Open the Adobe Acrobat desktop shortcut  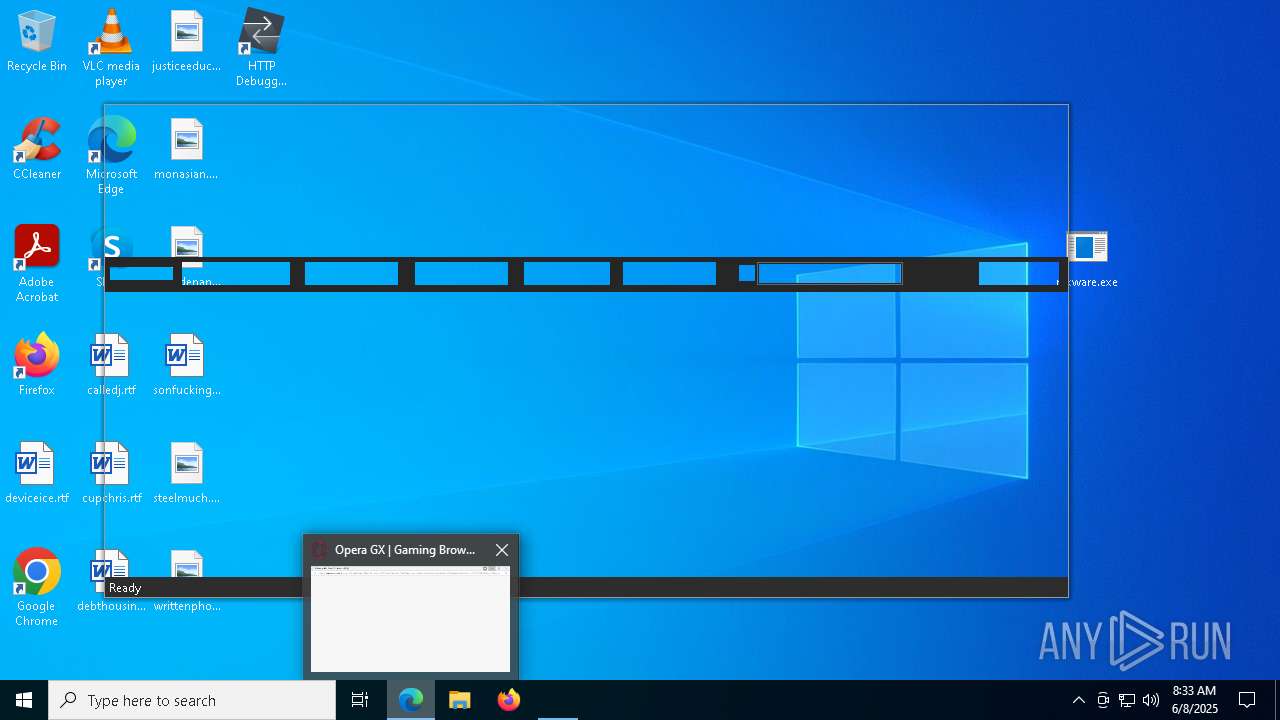click(37, 264)
